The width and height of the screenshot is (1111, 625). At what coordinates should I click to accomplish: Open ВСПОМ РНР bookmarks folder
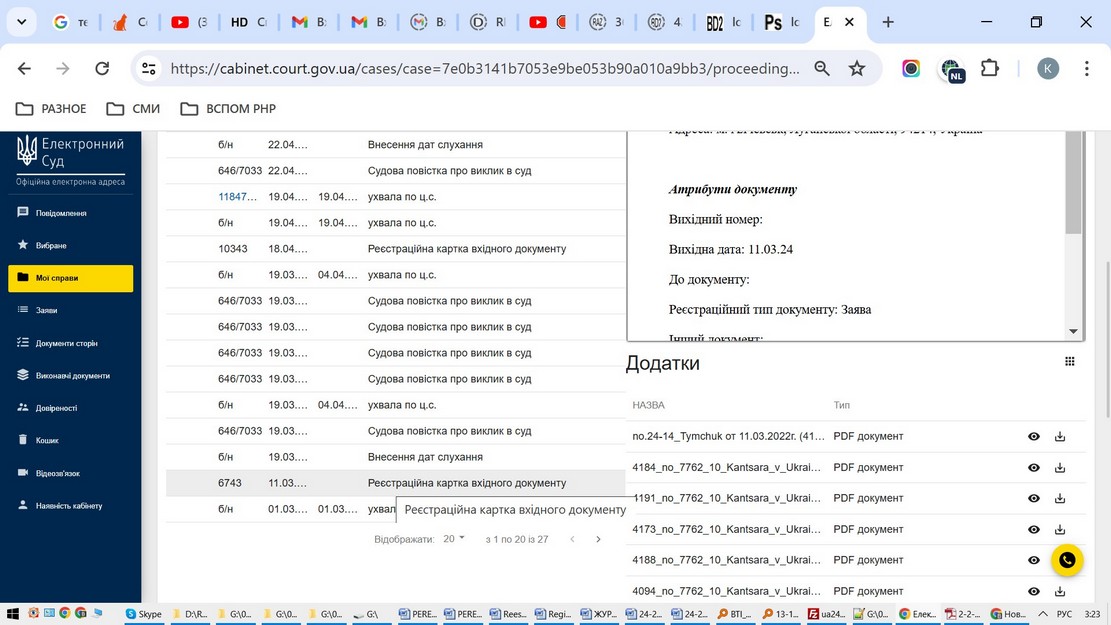(227, 108)
